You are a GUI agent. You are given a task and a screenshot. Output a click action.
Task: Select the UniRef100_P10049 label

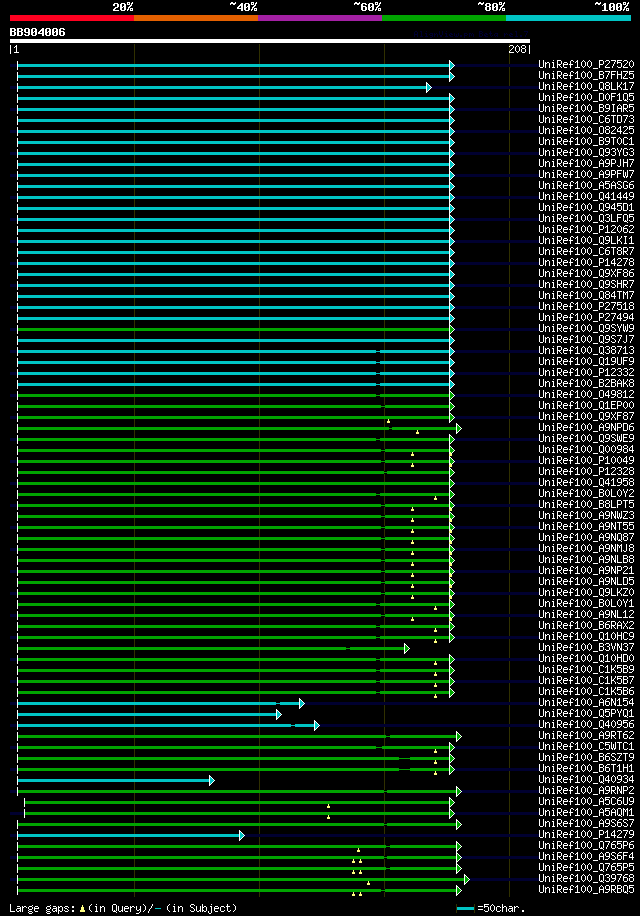coord(586,460)
